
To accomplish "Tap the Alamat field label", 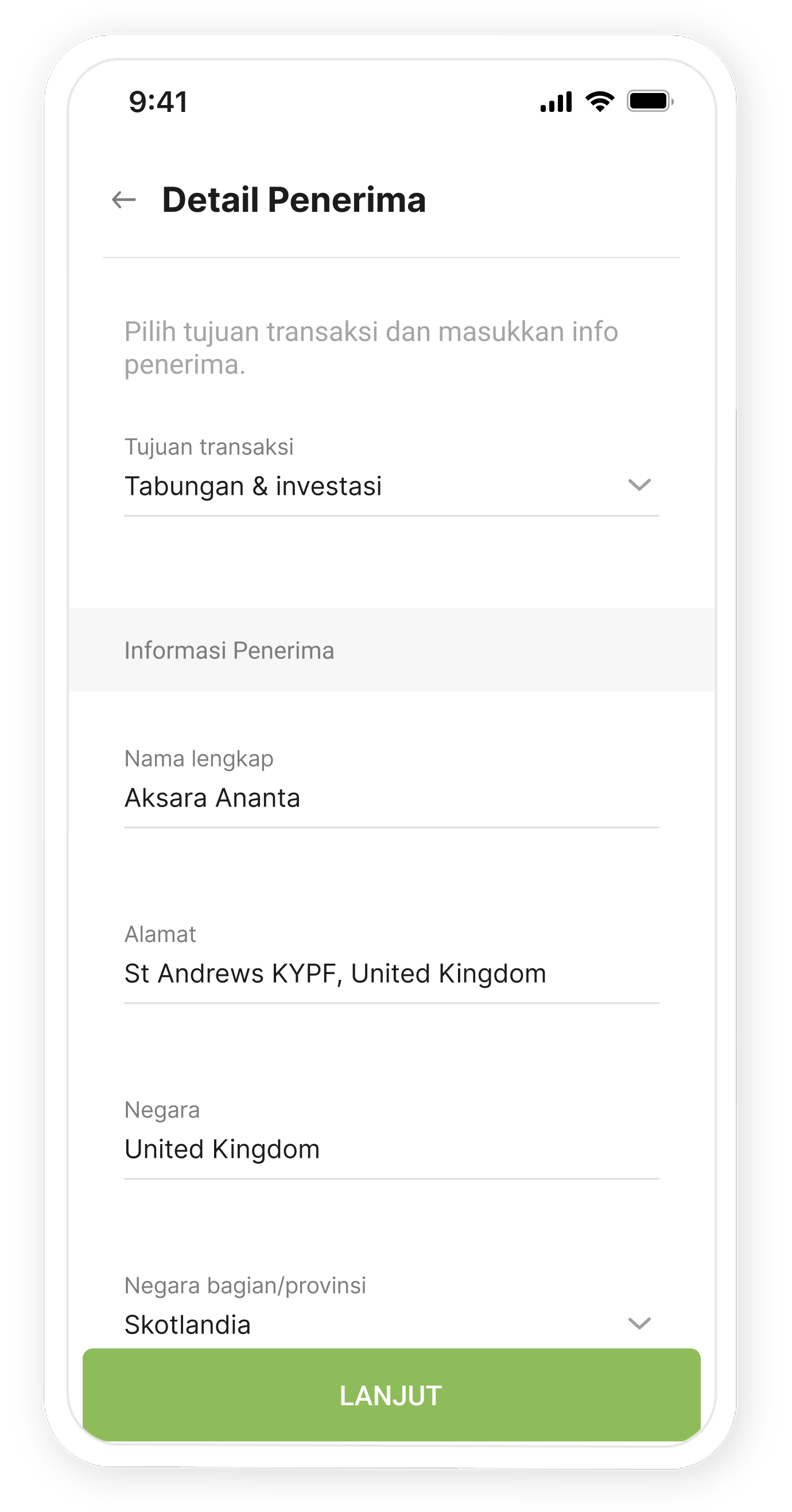I will (x=160, y=935).
